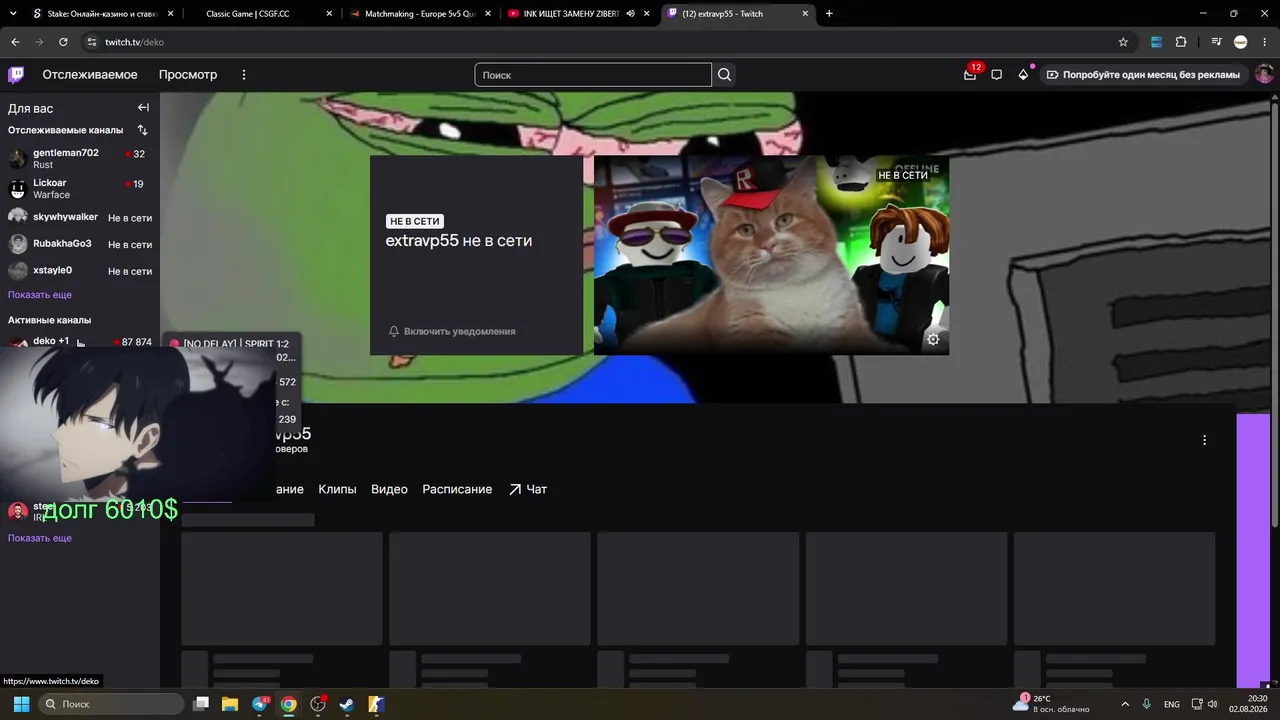This screenshot has width=1280, height=720.
Task: Switch to the Stake casino tab
Action: pos(103,14)
